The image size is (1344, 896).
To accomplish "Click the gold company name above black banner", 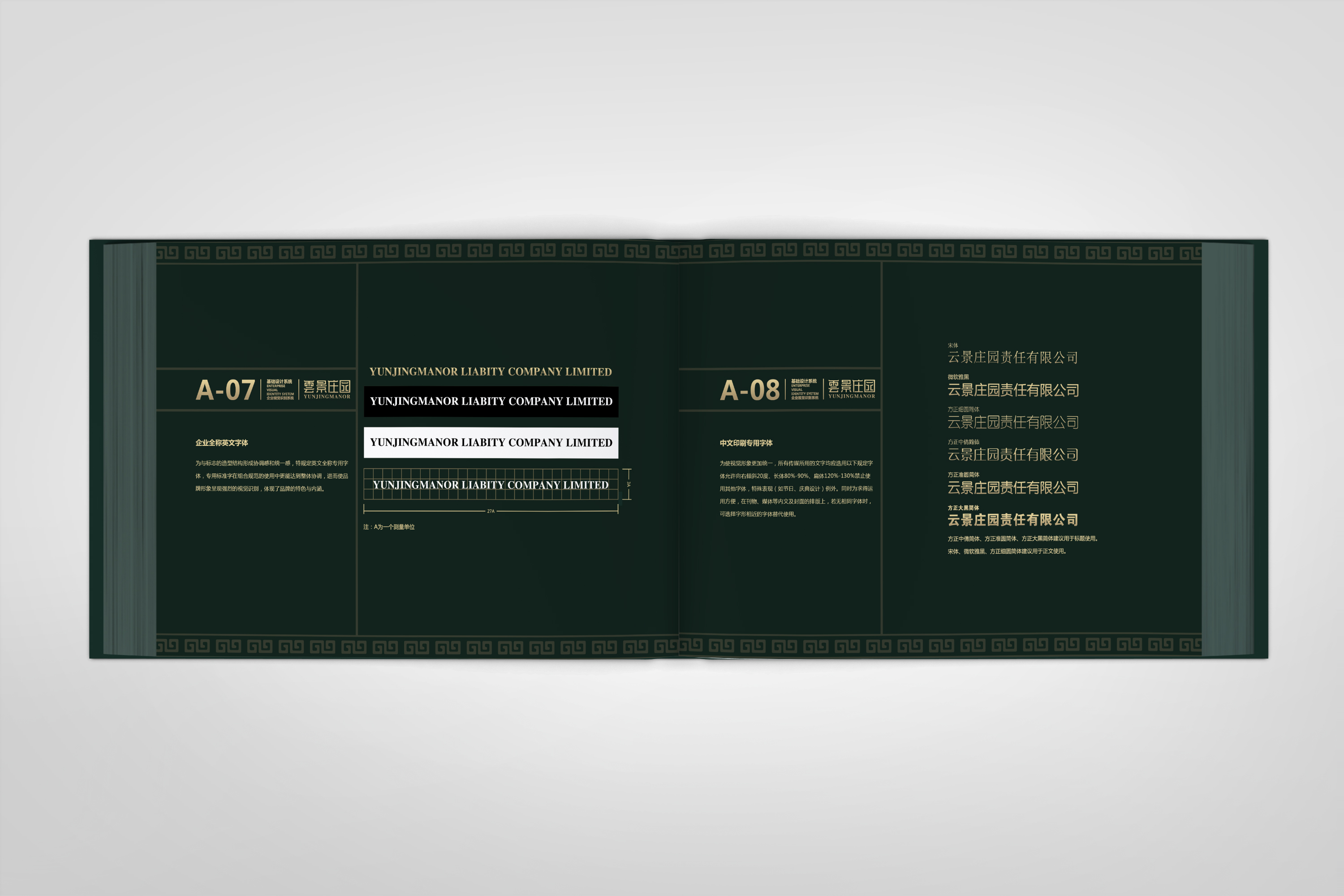I will click(490, 372).
